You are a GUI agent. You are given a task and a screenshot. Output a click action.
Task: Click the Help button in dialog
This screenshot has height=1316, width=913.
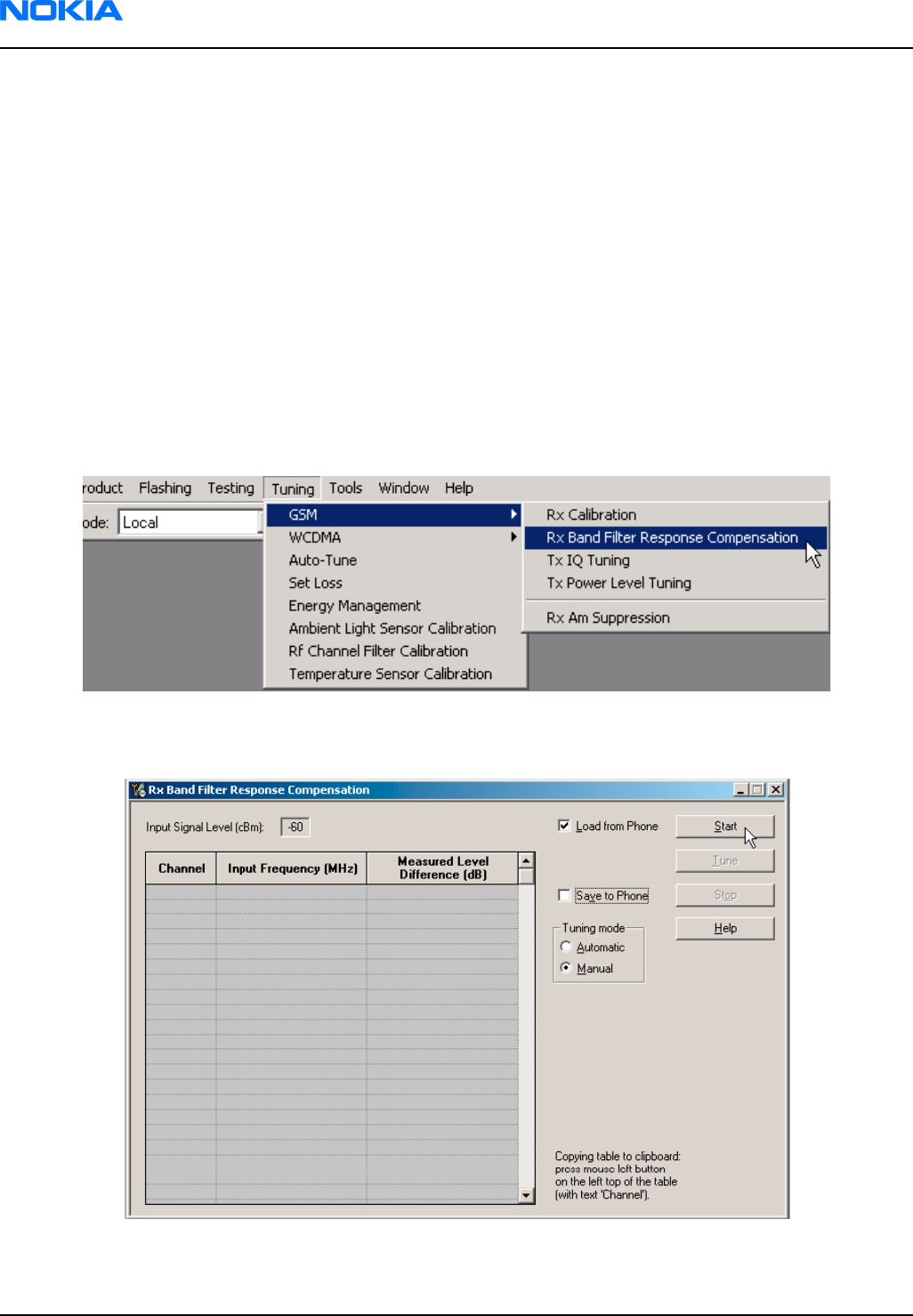point(725,928)
